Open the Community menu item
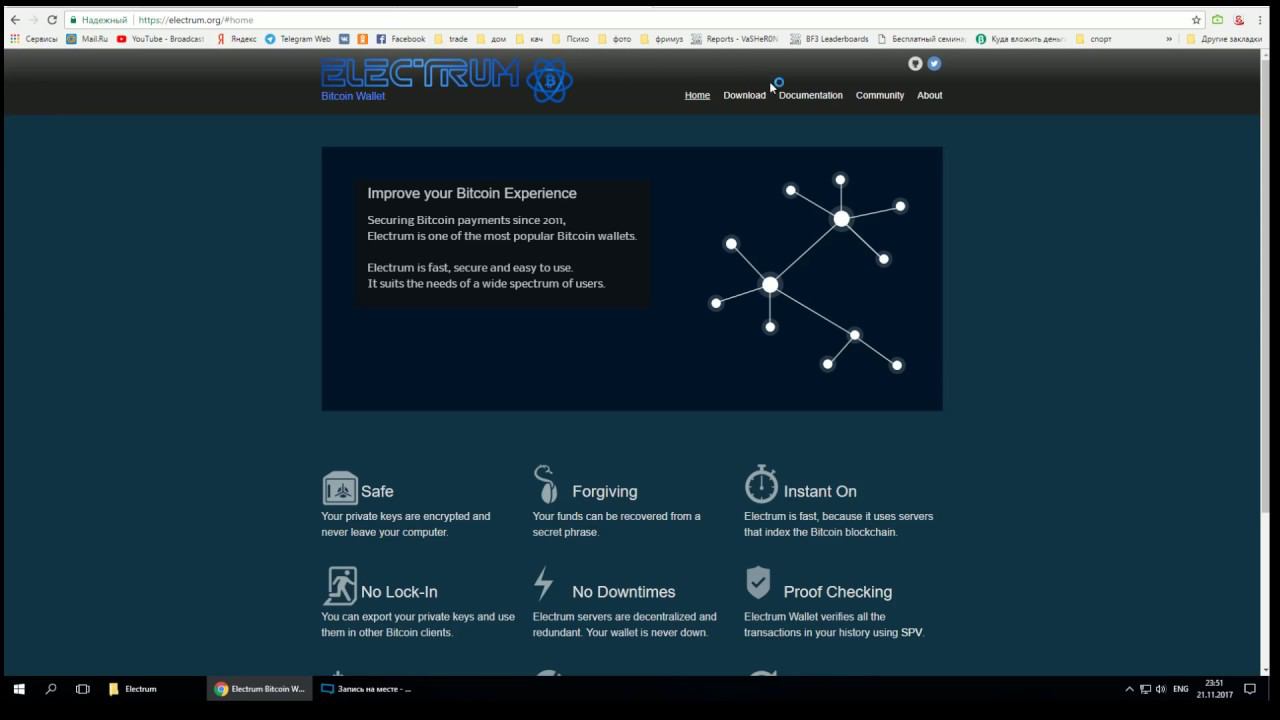Viewport: 1280px width, 720px height. [880, 95]
